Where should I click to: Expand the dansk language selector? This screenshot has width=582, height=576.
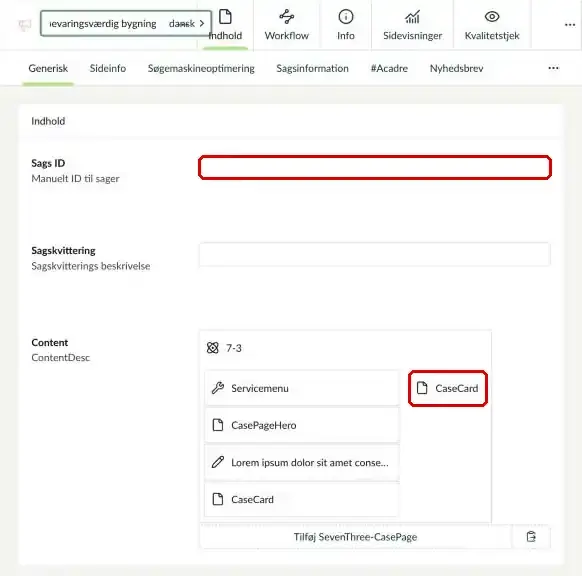tap(186, 24)
